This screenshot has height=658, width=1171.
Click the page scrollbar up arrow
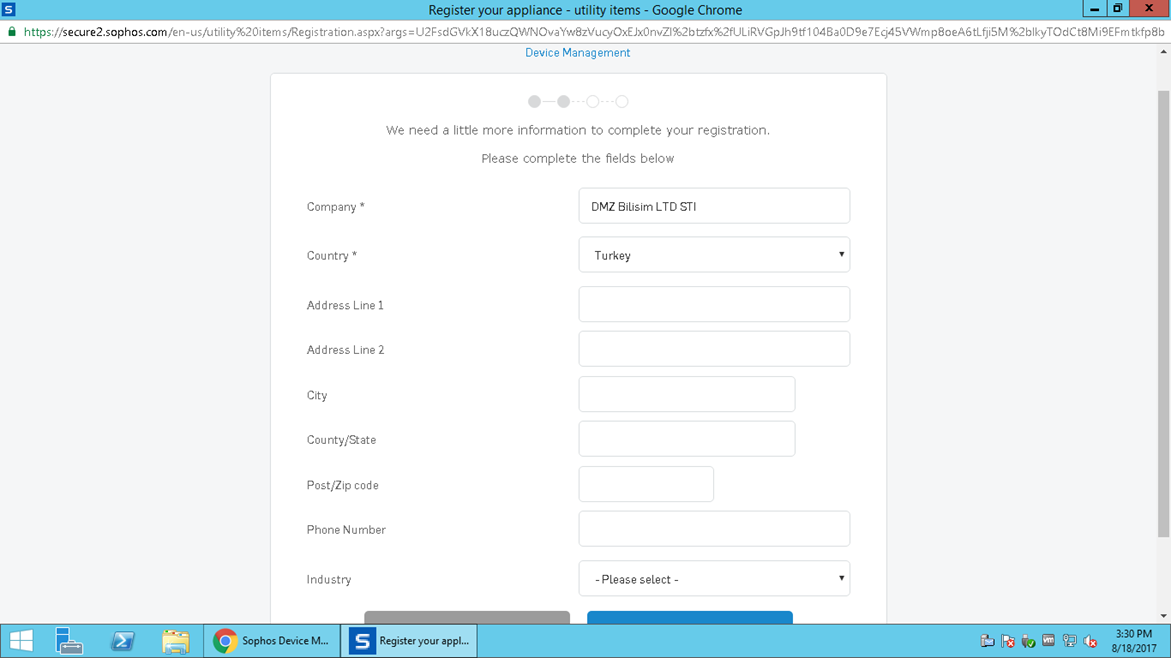pos(1164,52)
